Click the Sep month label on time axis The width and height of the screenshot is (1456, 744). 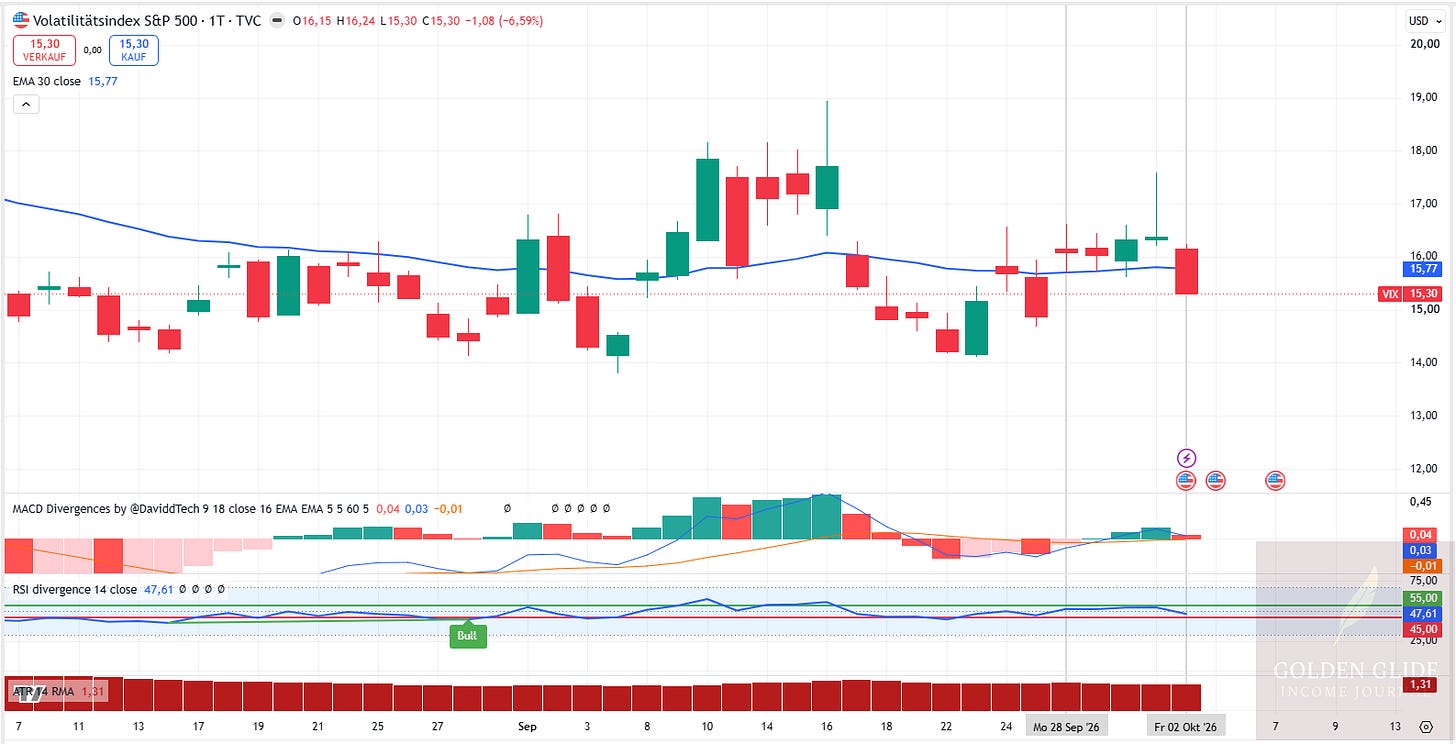click(x=528, y=727)
